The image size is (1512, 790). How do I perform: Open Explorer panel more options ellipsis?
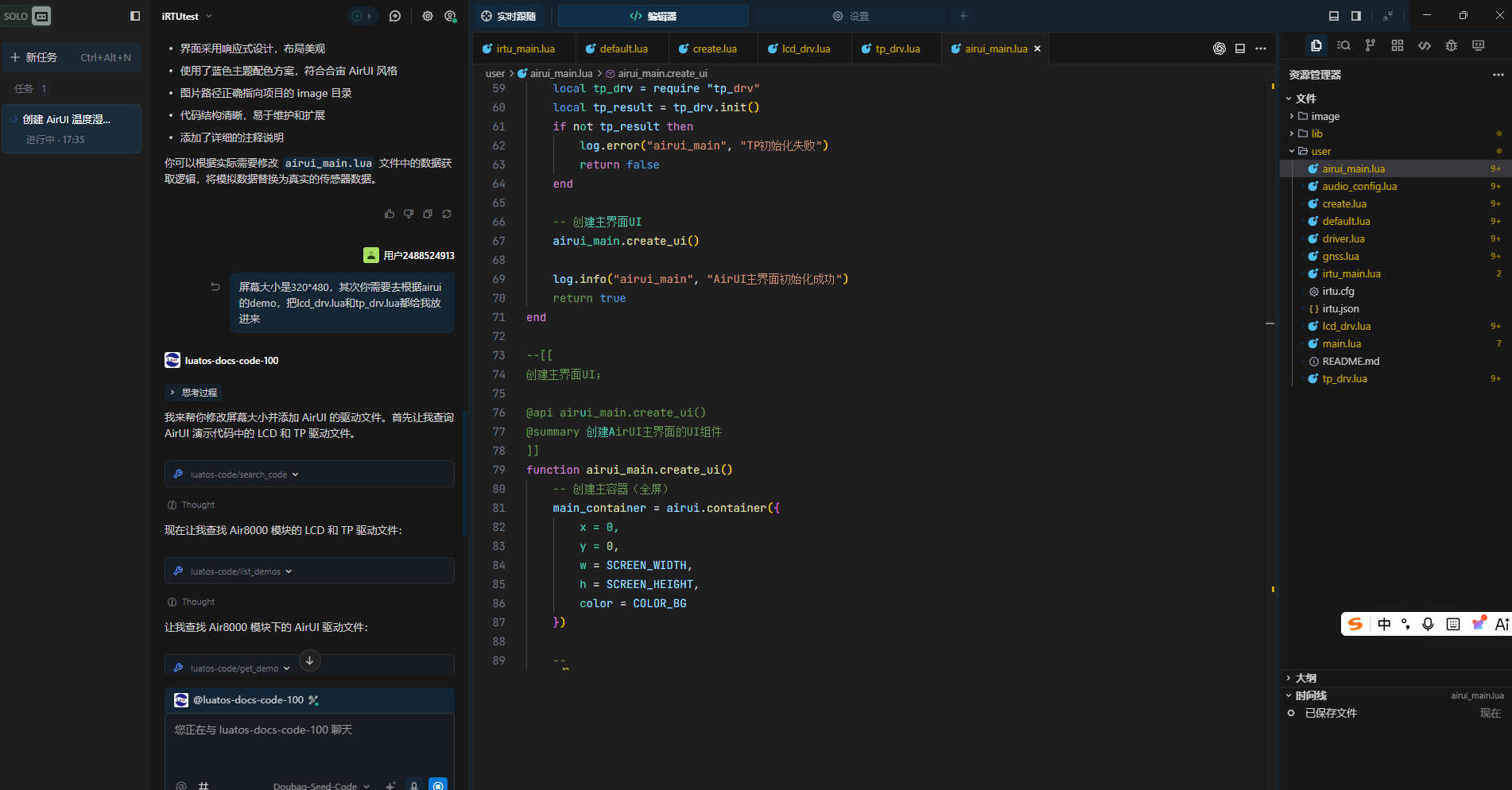tap(1498, 74)
